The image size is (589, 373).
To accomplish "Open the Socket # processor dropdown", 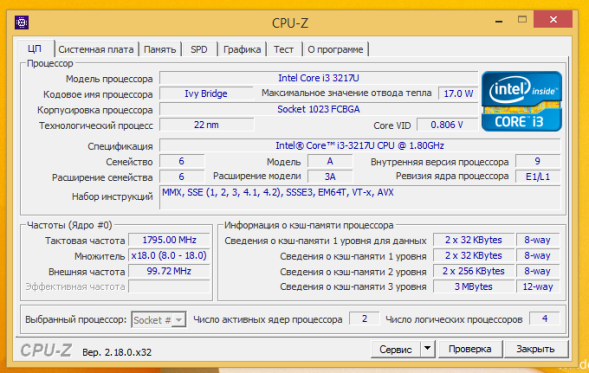I will pos(159,320).
